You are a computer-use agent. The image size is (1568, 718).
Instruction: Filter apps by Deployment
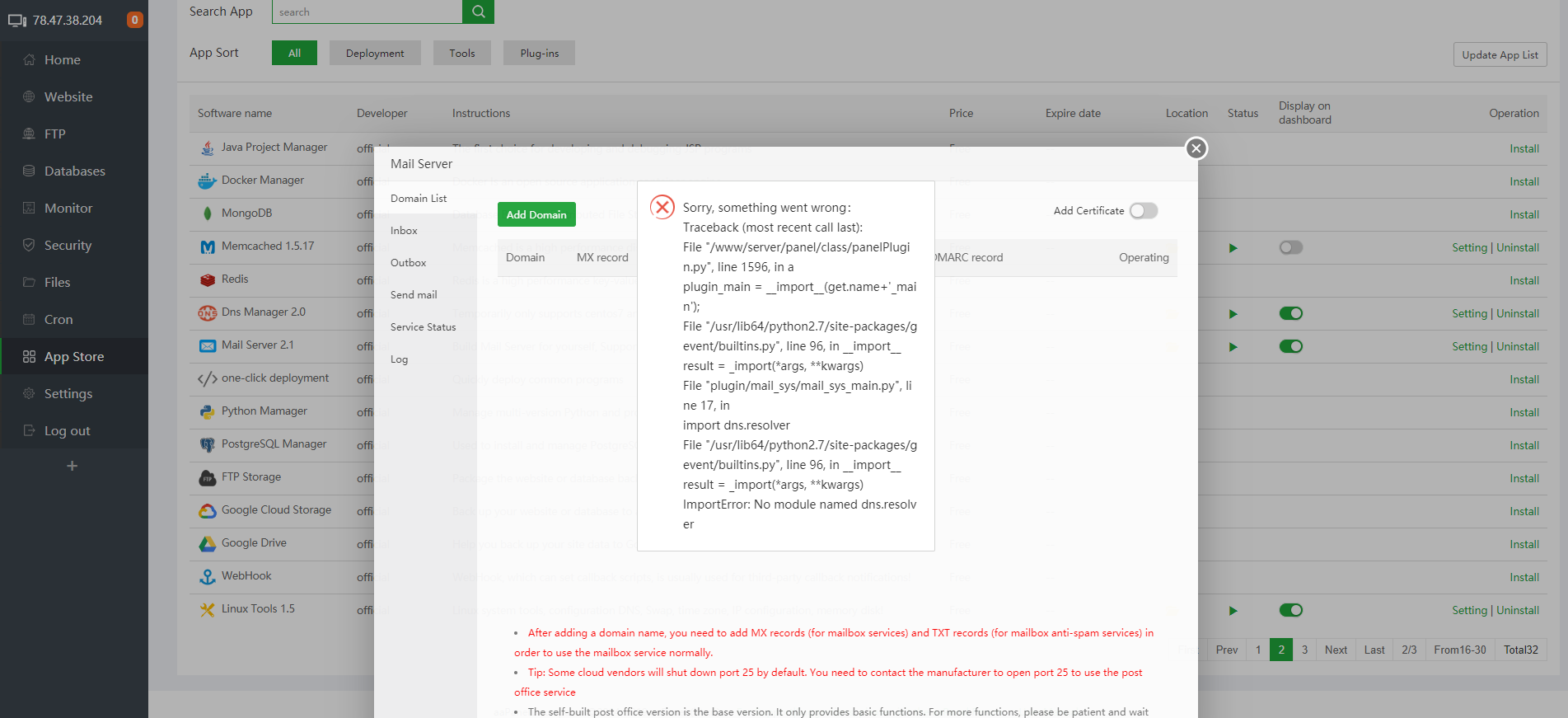pyautogui.click(x=375, y=54)
